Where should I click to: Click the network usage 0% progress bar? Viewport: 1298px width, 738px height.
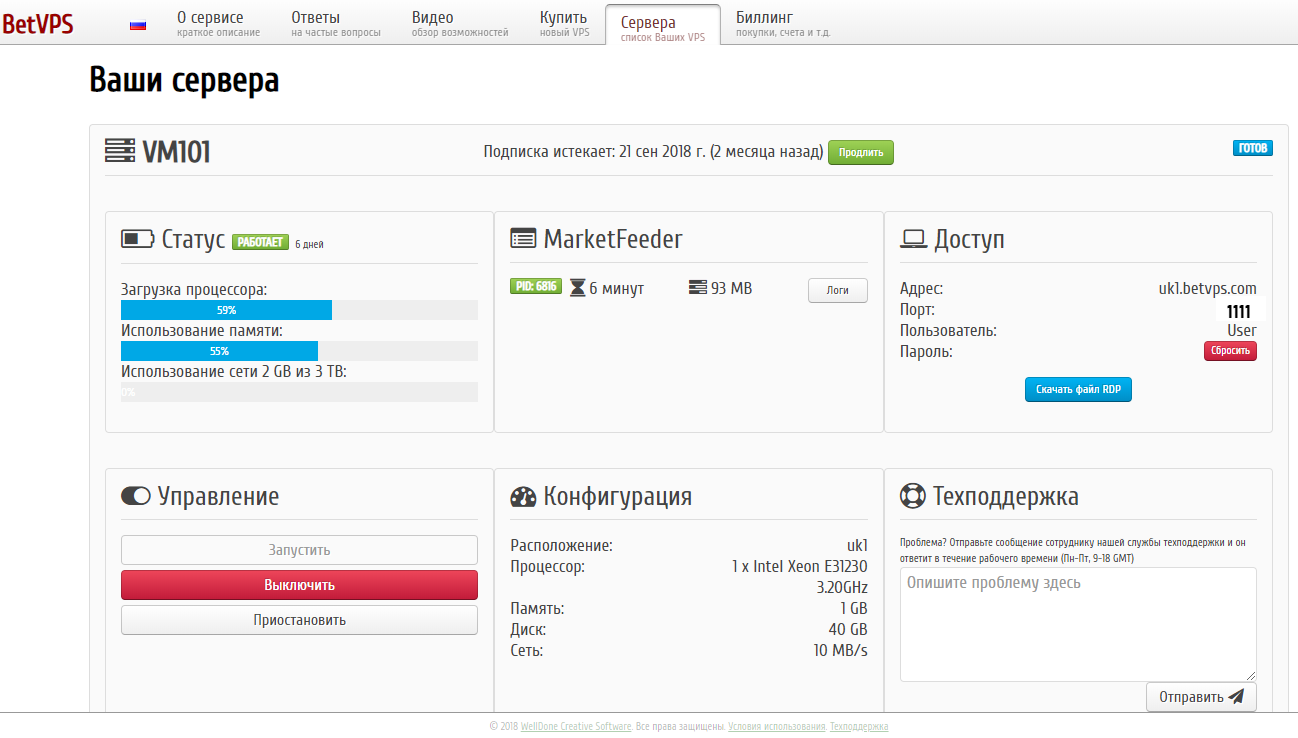pos(299,392)
